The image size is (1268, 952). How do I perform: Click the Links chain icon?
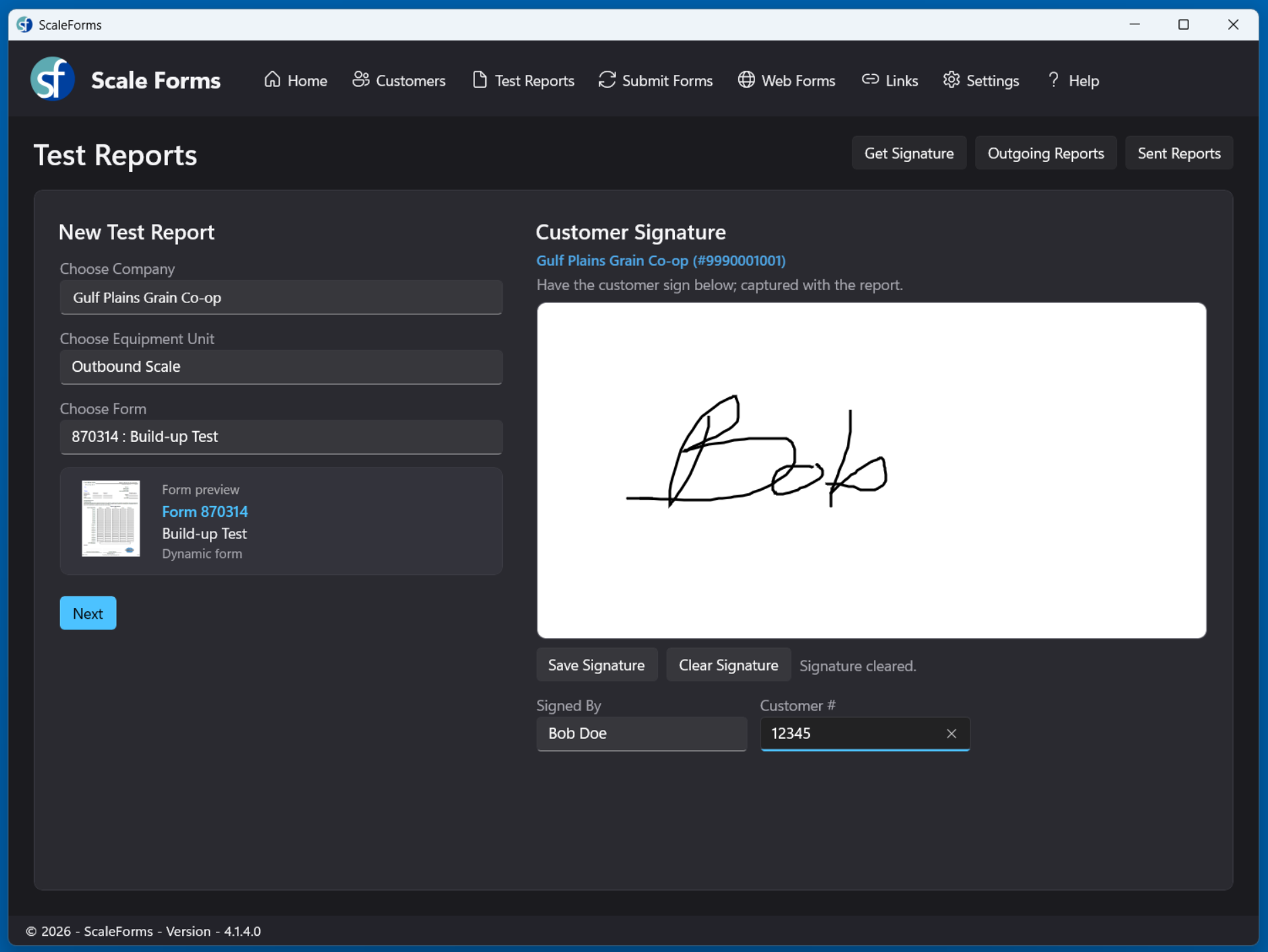pos(870,80)
